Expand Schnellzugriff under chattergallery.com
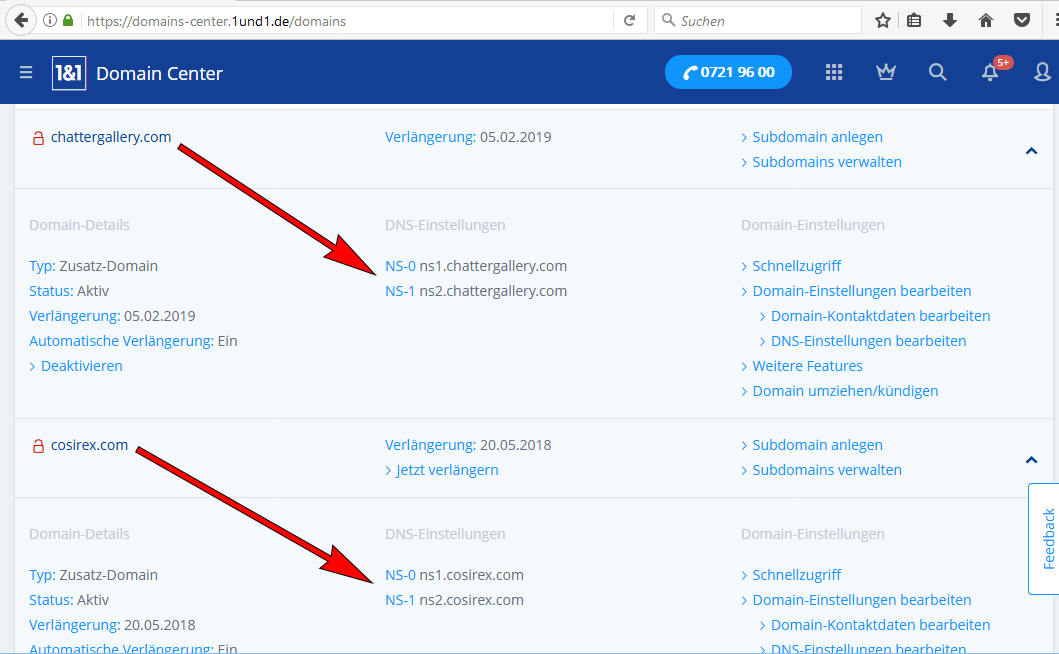 (x=796, y=266)
